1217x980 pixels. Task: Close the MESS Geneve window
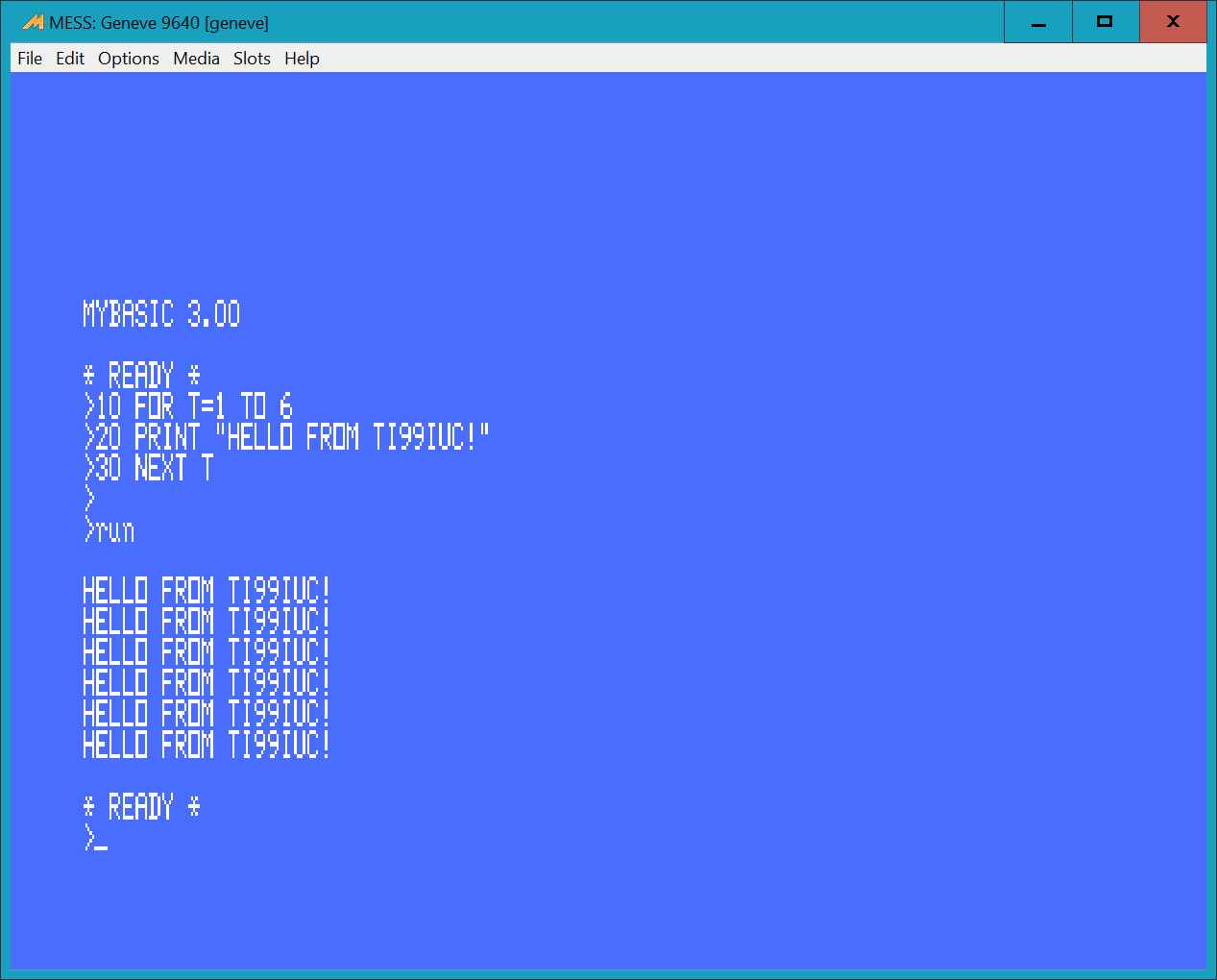tap(1173, 22)
